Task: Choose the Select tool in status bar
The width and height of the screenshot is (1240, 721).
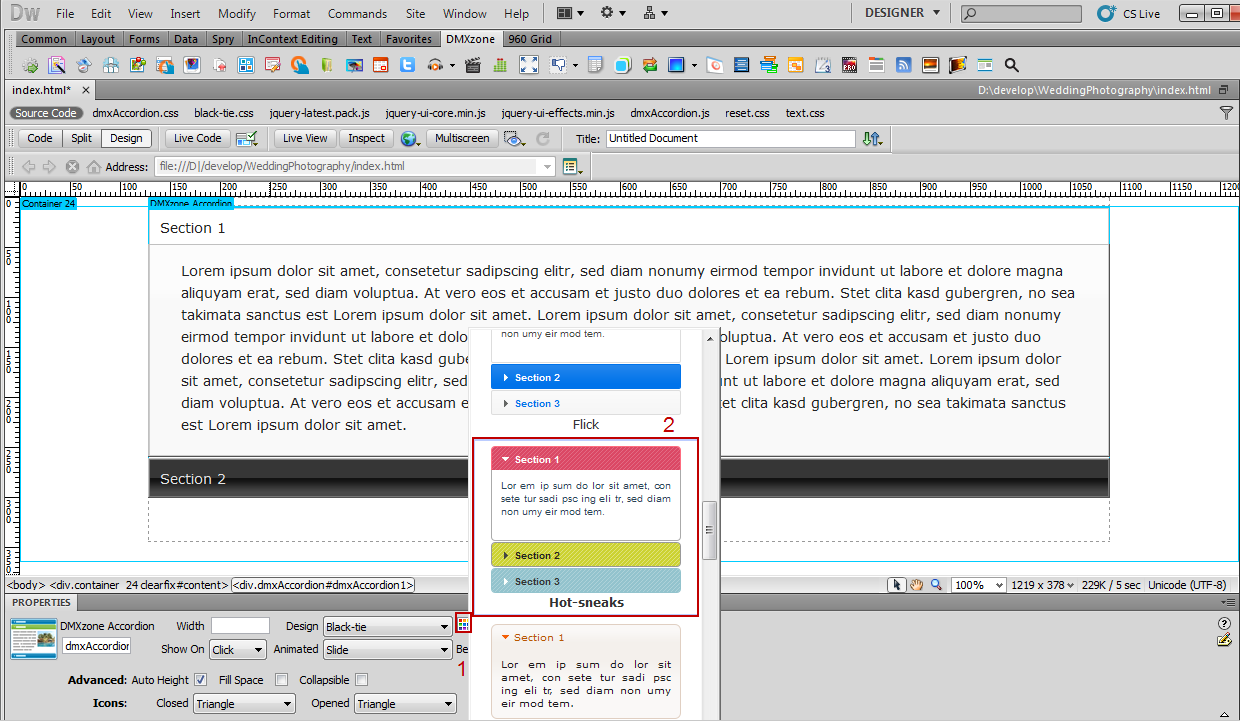Action: (899, 585)
